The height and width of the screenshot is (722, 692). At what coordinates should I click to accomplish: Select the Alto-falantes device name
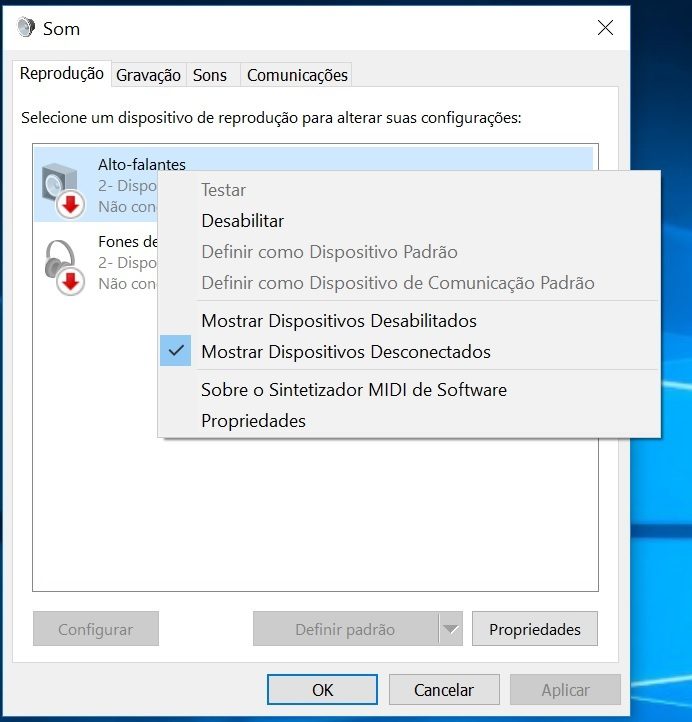coord(142,164)
